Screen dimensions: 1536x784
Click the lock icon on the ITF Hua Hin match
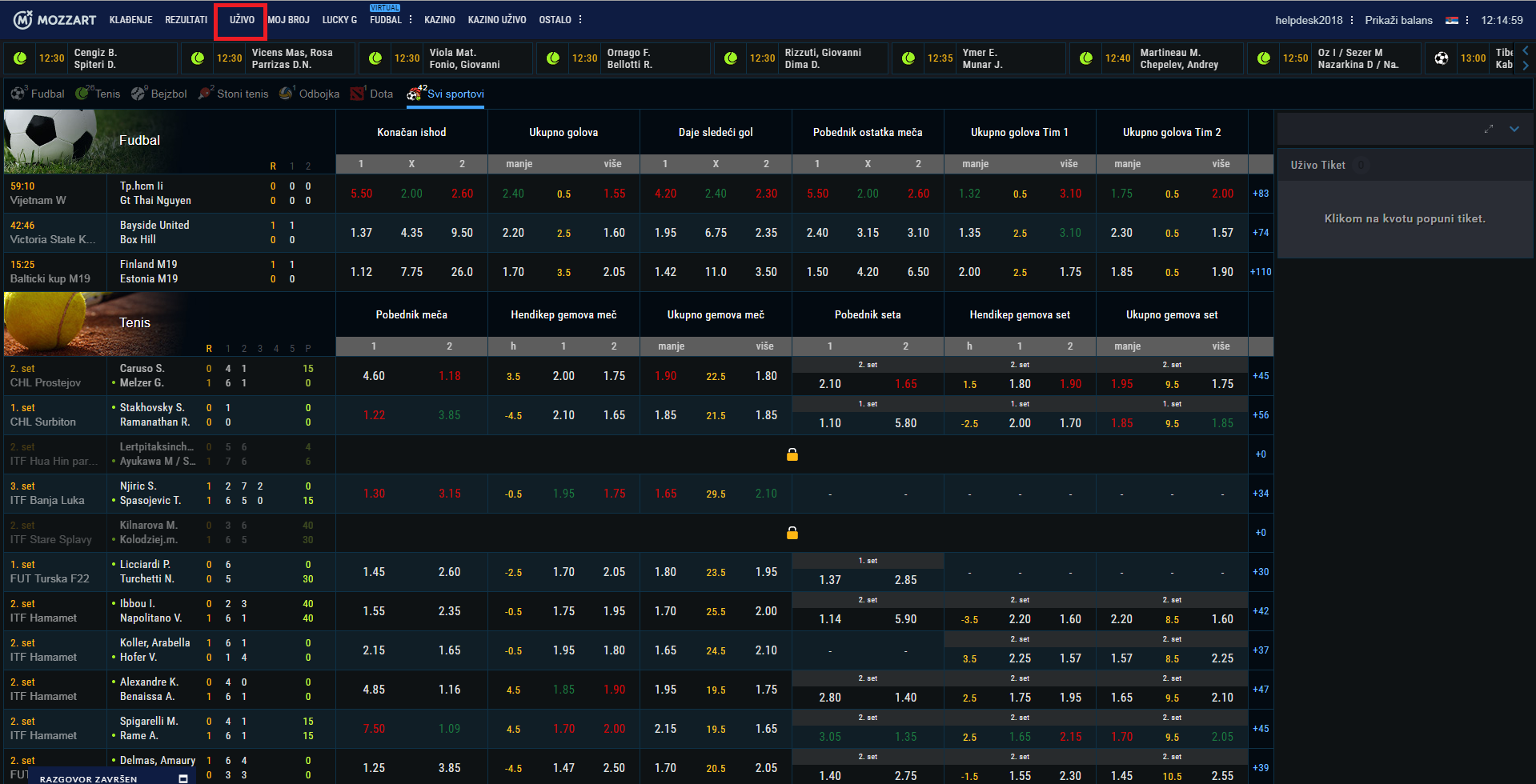coord(792,454)
